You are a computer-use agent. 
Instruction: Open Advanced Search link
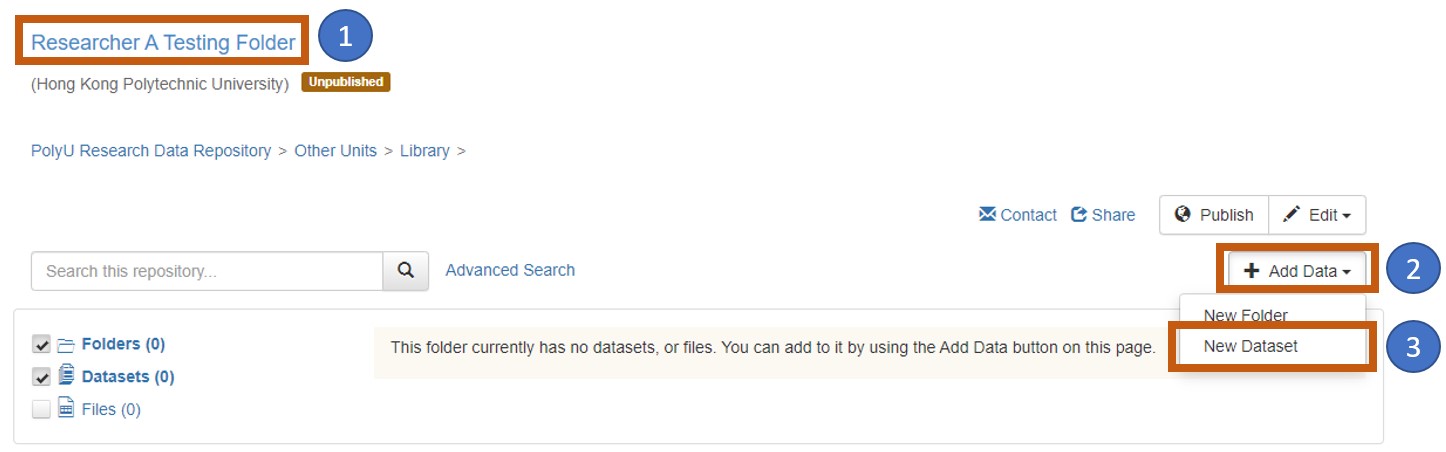pyautogui.click(x=510, y=270)
